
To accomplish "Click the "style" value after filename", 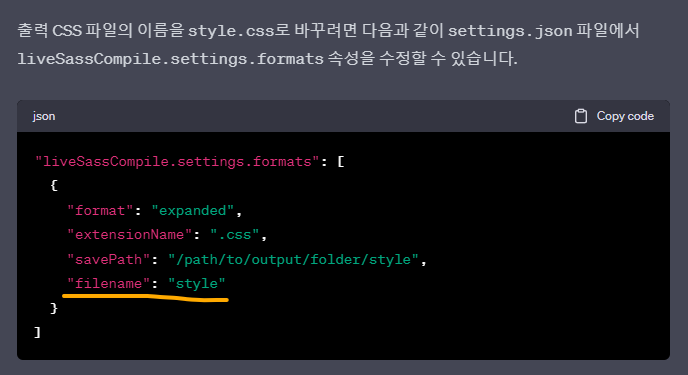I will [x=197, y=284].
